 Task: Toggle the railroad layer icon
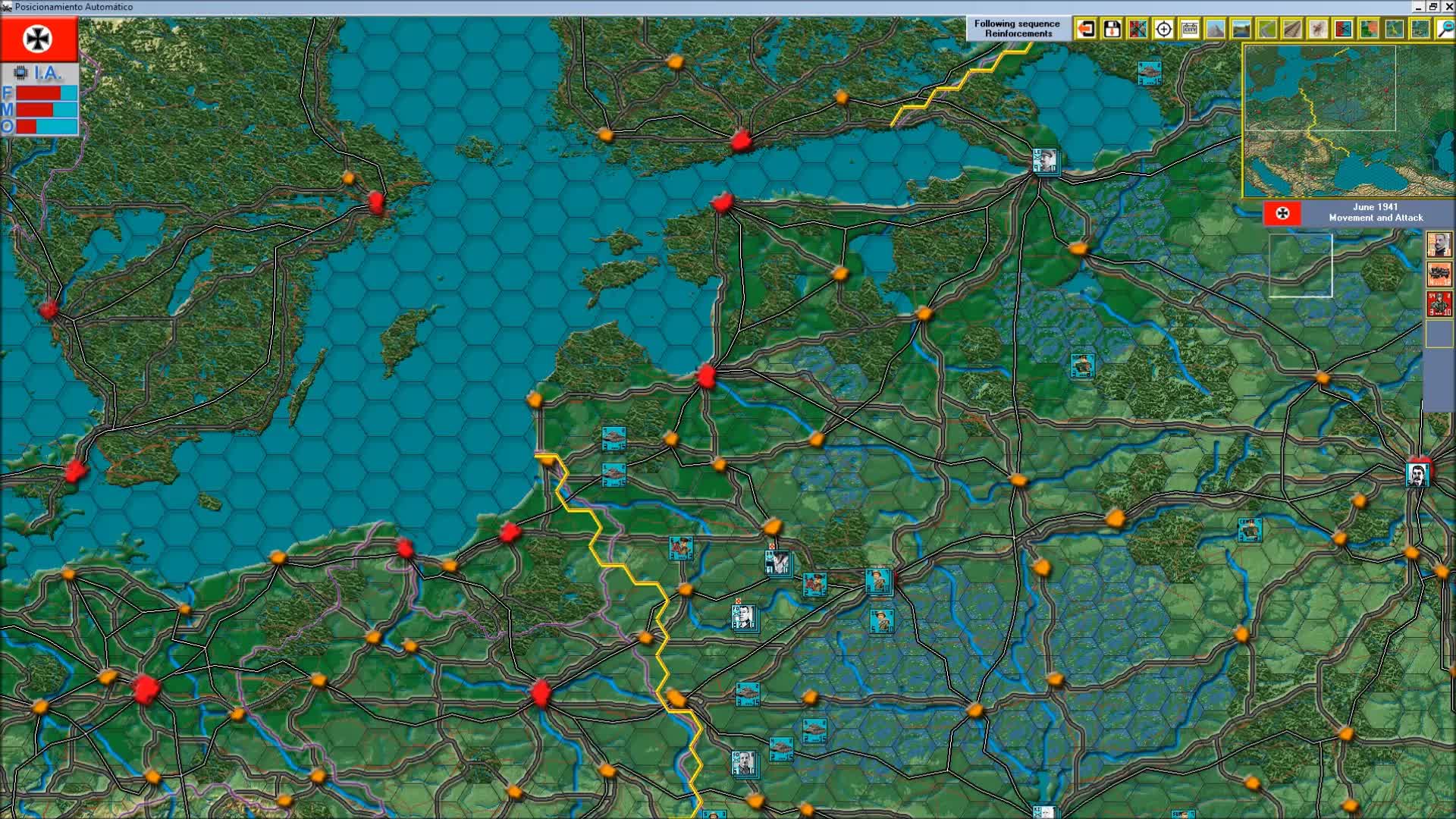[x=1292, y=30]
